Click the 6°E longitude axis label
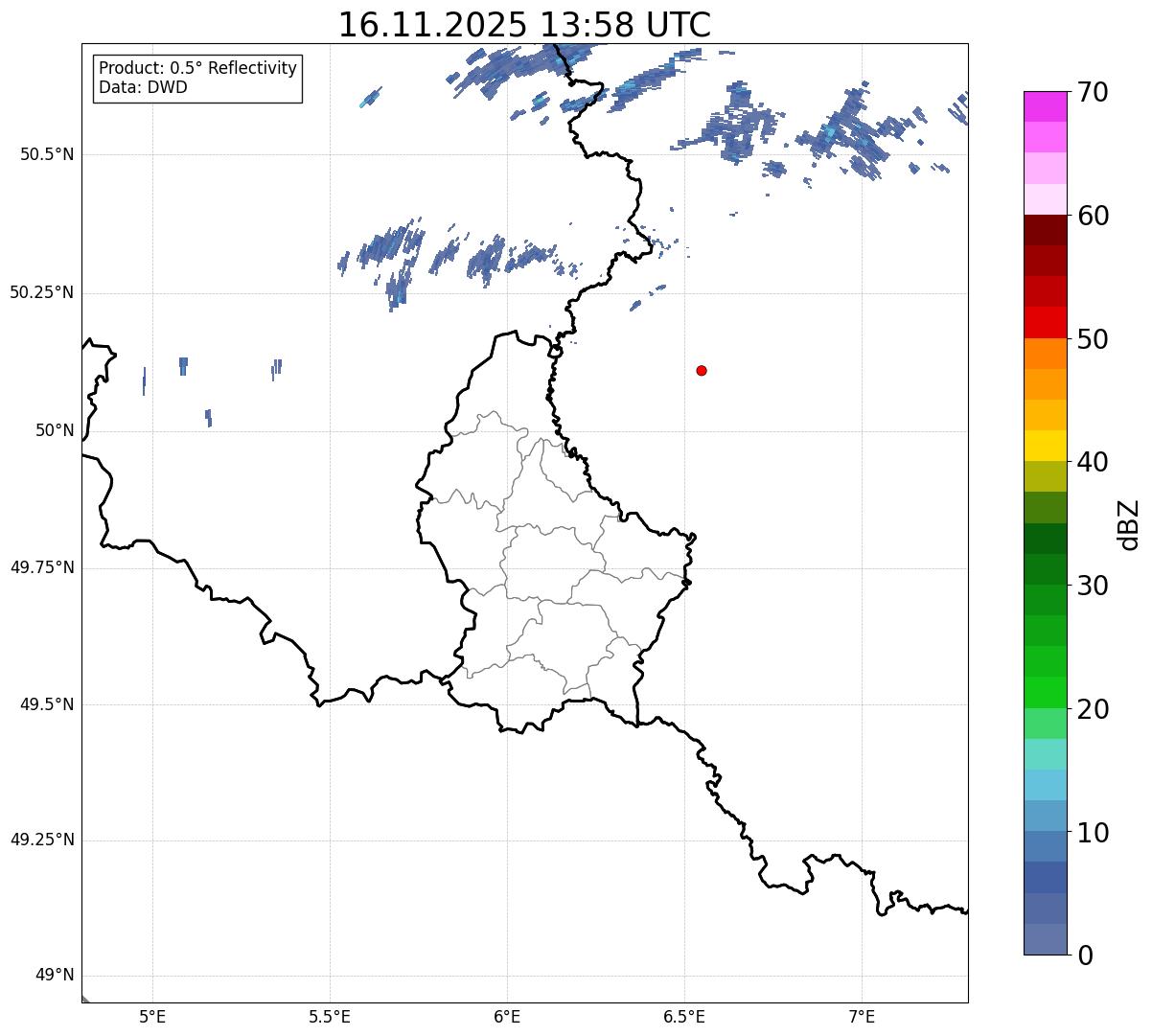Viewport: 1152px width, 1036px height. point(507,1016)
